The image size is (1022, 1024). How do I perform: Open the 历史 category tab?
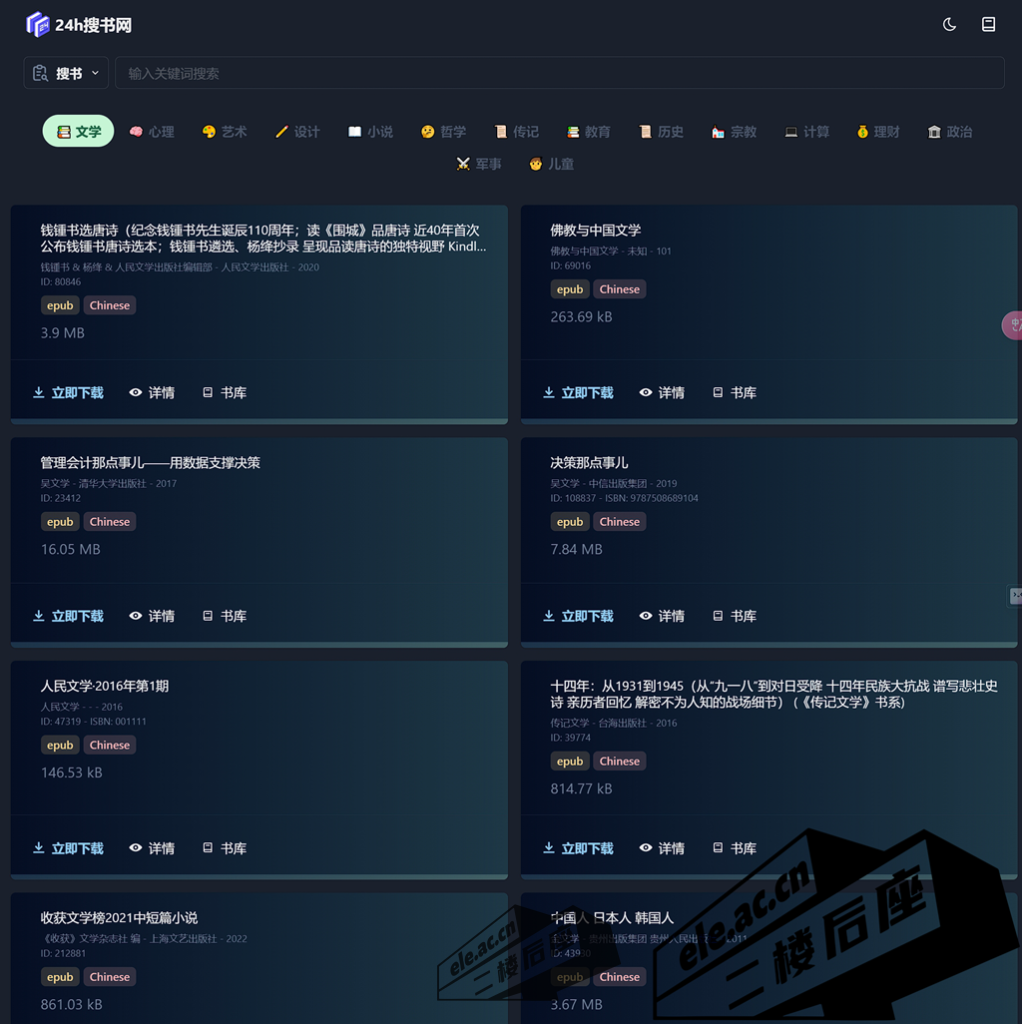point(660,131)
